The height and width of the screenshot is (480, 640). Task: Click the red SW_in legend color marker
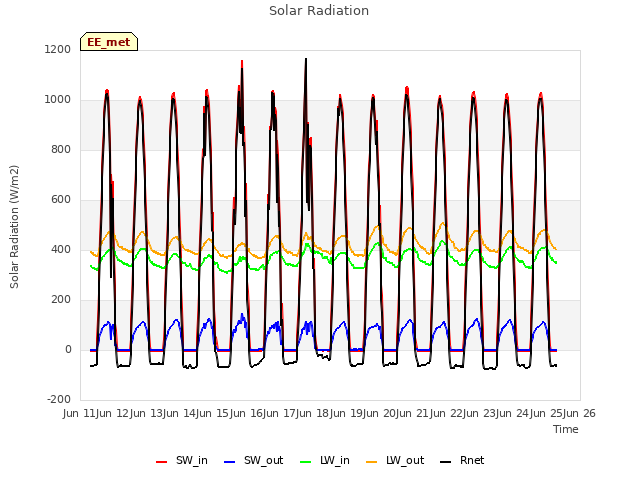(x=162, y=462)
